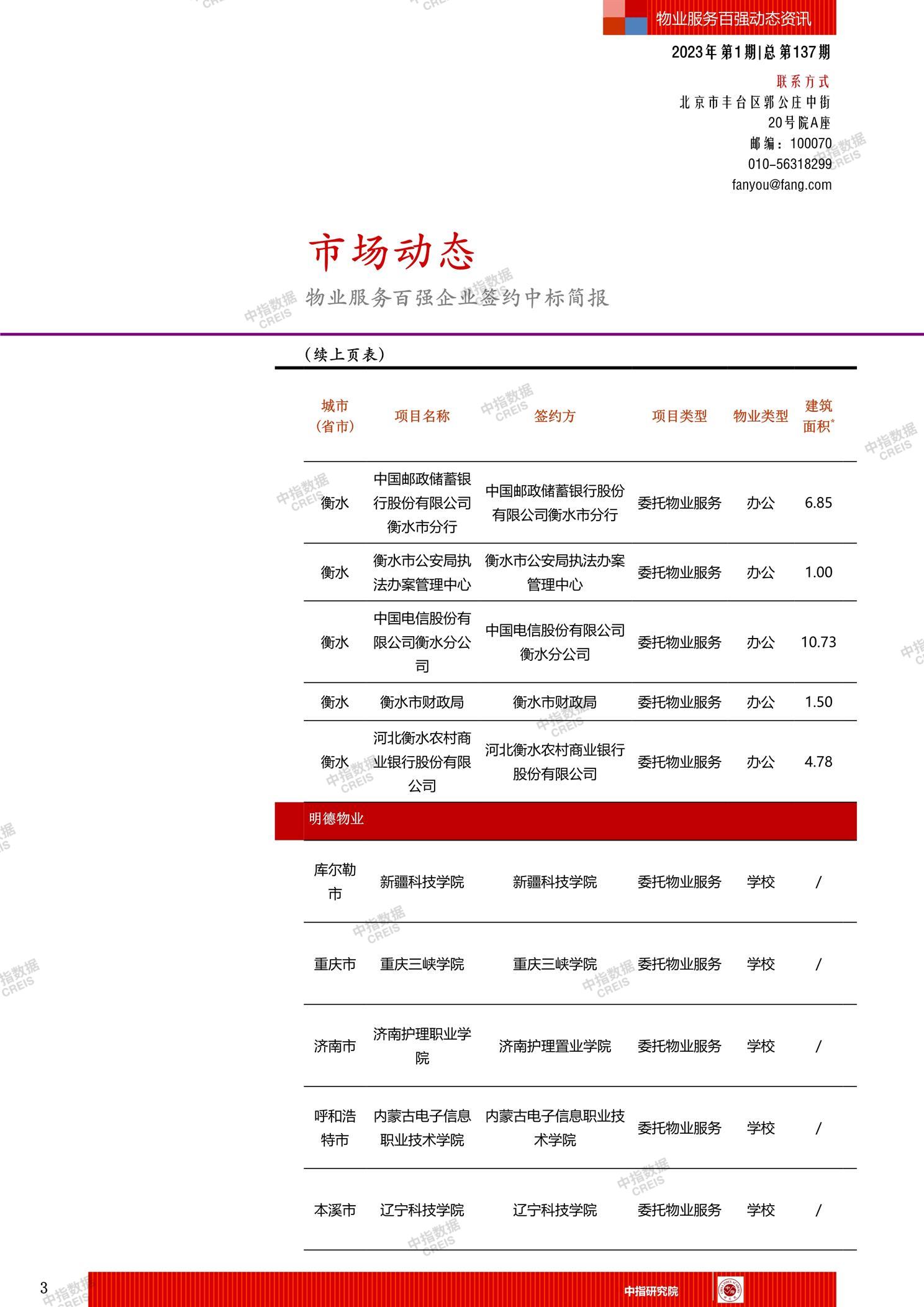Image resolution: width=924 pixels, height=1307 pixels.
Task: Click the 物业类型 column header
Action: point(761,416)
